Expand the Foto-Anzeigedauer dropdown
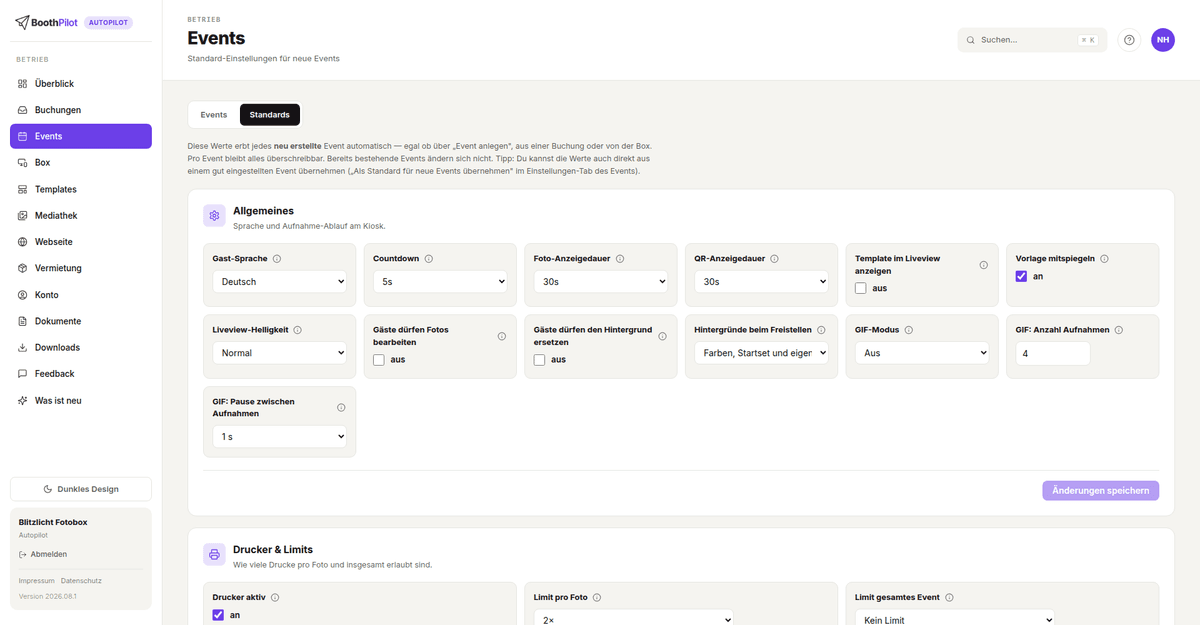 pos(600,282)
